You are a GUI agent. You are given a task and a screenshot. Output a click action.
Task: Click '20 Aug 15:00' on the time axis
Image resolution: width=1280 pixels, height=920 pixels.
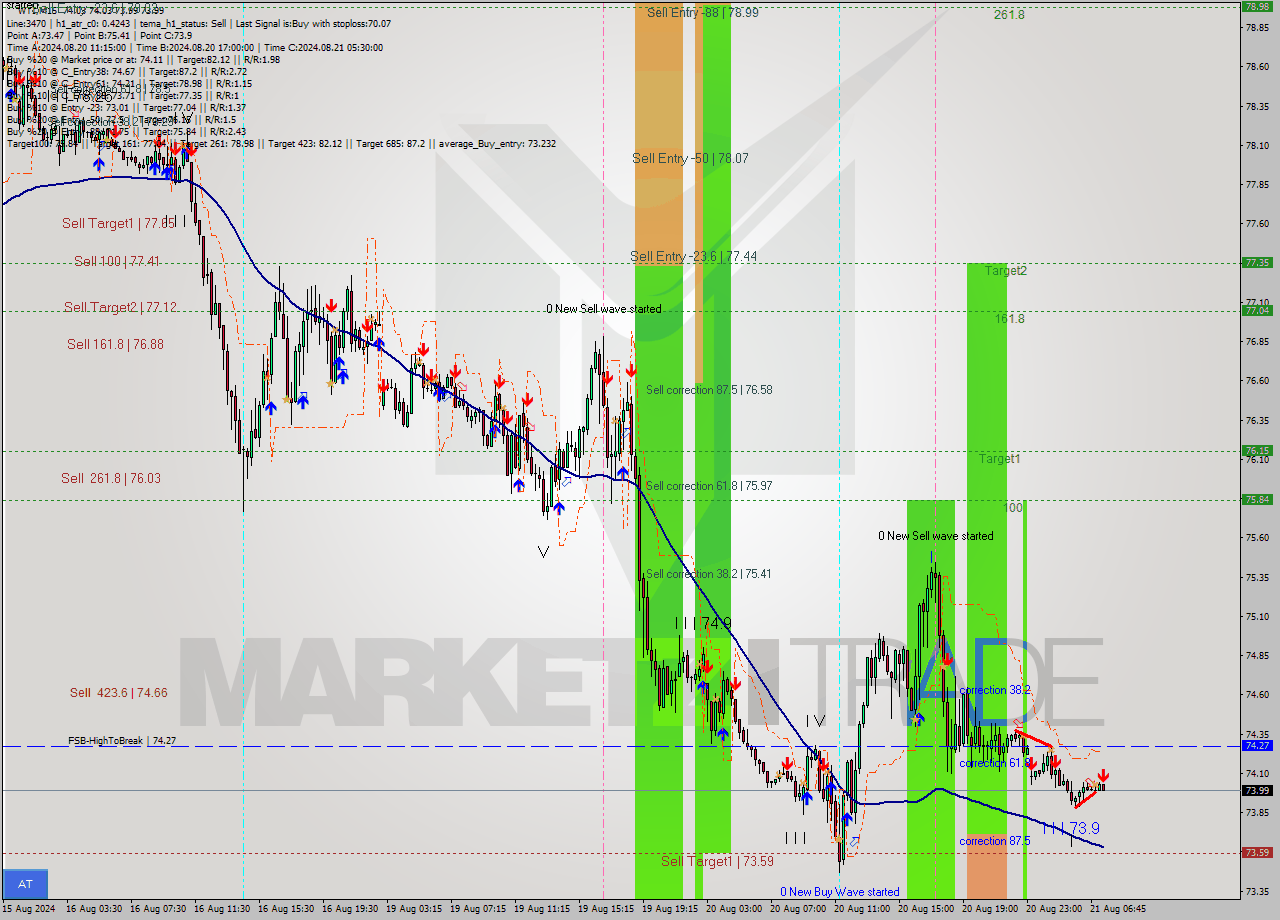click(x=928, y=909)
